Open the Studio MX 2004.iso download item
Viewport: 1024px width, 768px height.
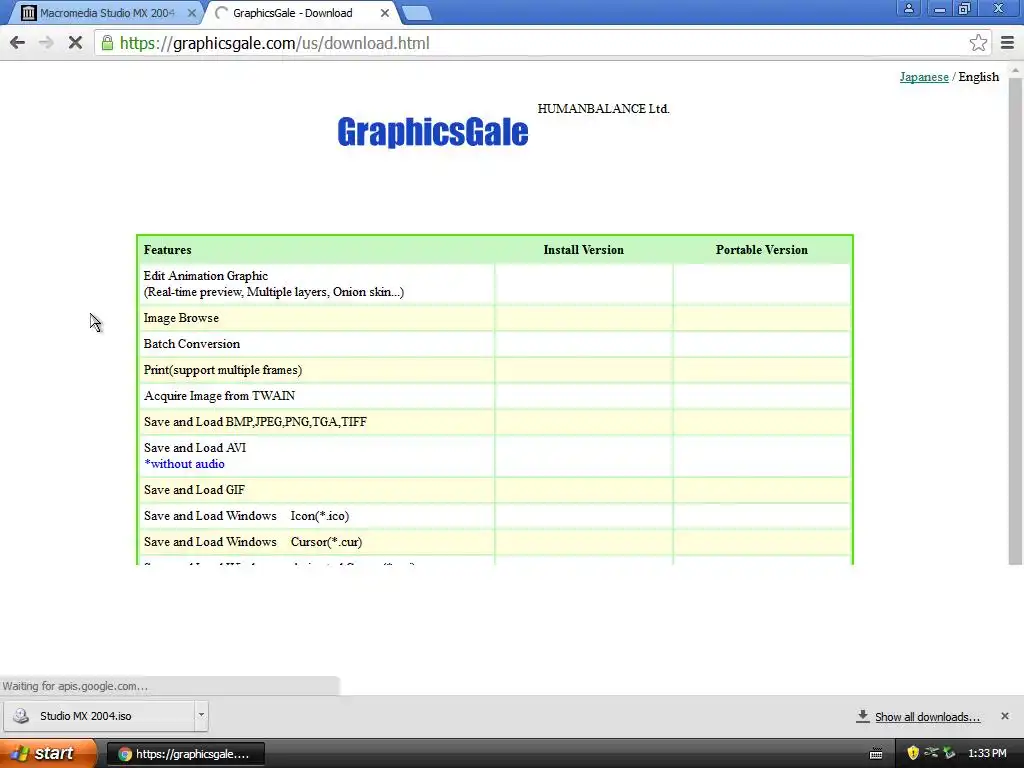click(x=98, y=716)
